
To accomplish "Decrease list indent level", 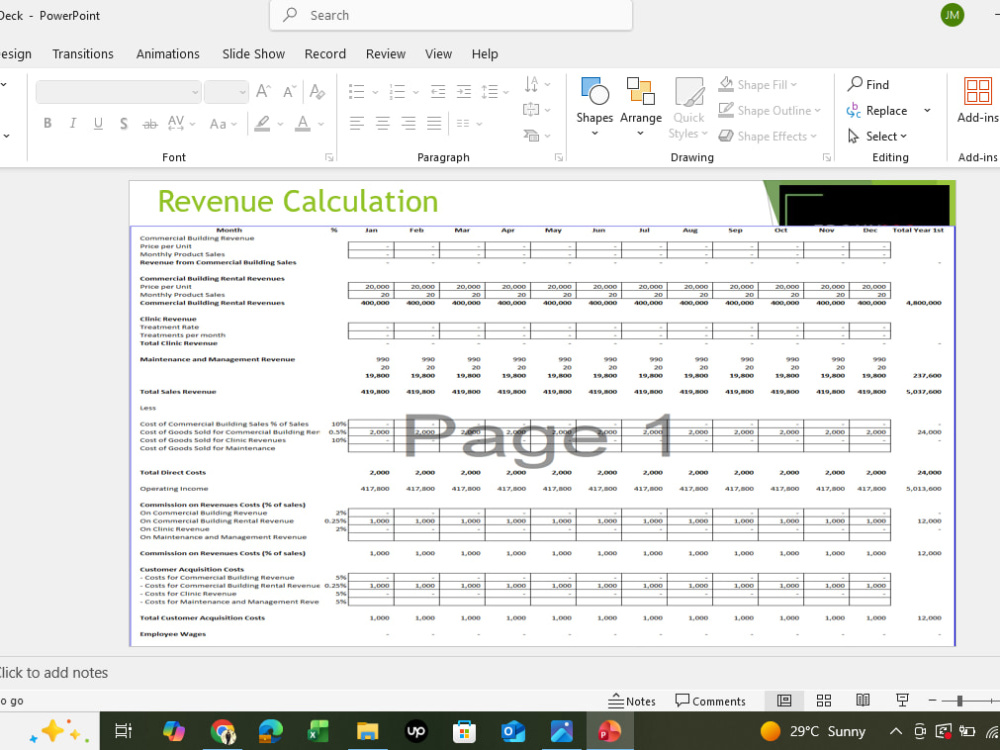I will click(438, 92).
